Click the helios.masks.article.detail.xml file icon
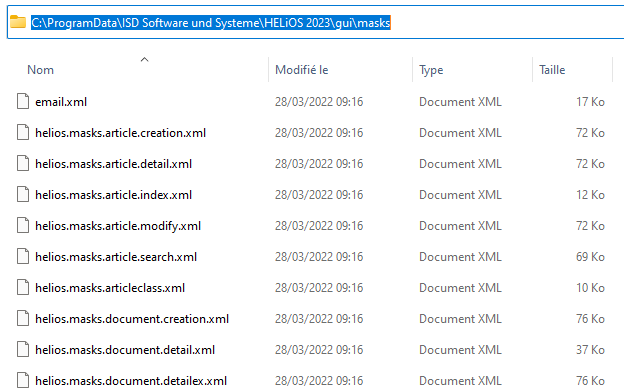Screen dimensions: 624x390 click(x=23, y=164)
